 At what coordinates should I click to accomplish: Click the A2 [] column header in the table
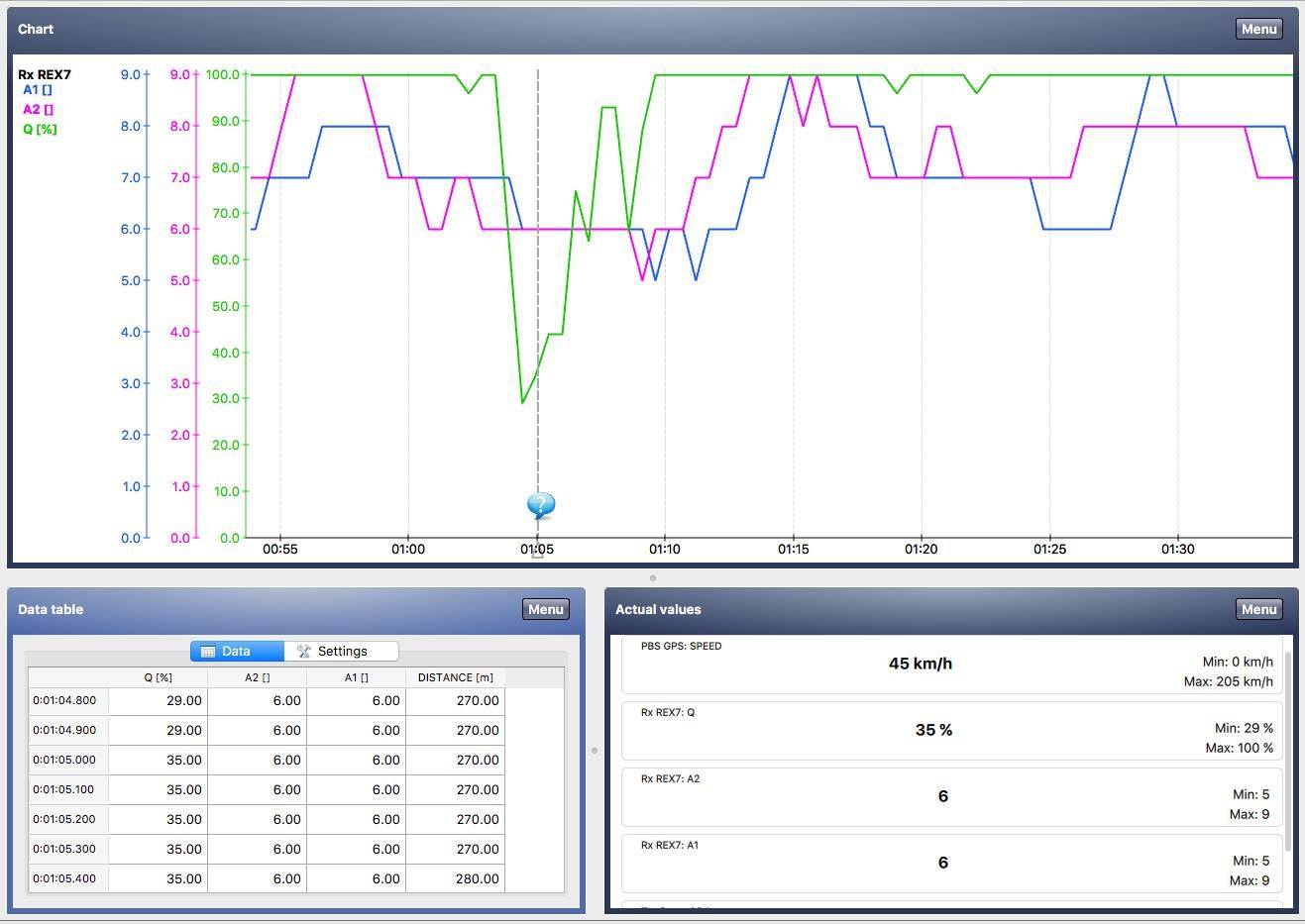257,677
